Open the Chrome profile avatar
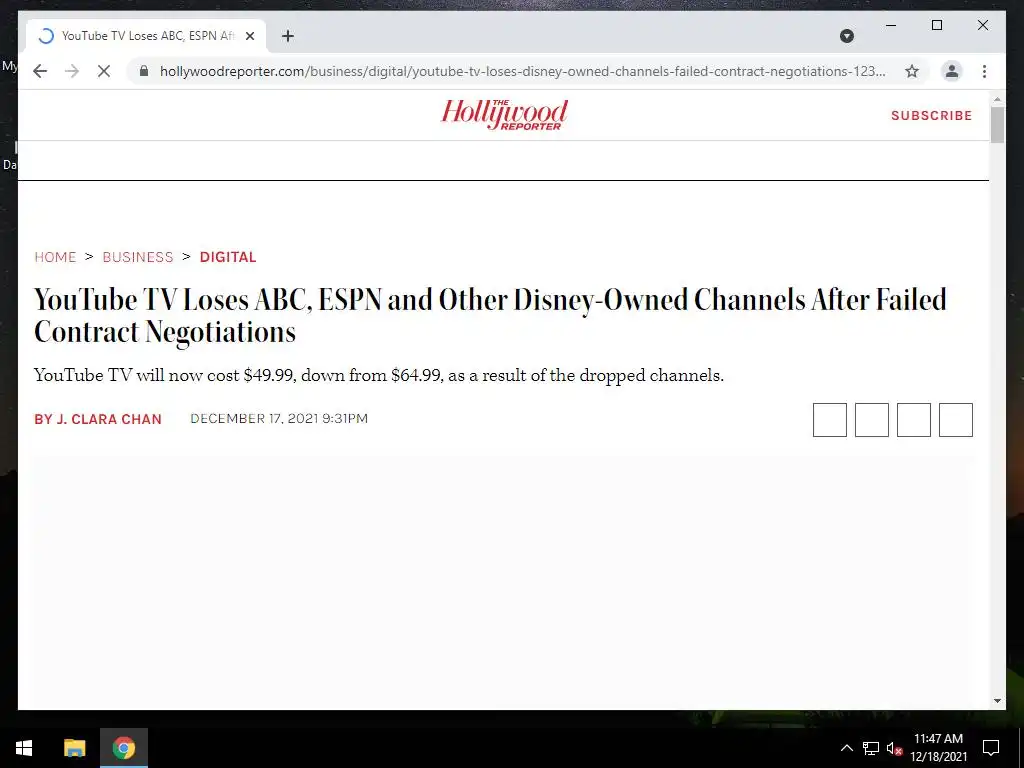Viewport: 1024px width, 768px height. [952, 71]
